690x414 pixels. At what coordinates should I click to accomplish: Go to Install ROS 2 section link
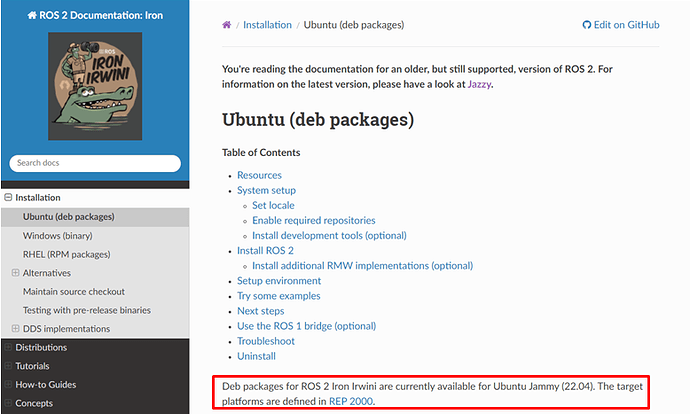coord(265,251)
